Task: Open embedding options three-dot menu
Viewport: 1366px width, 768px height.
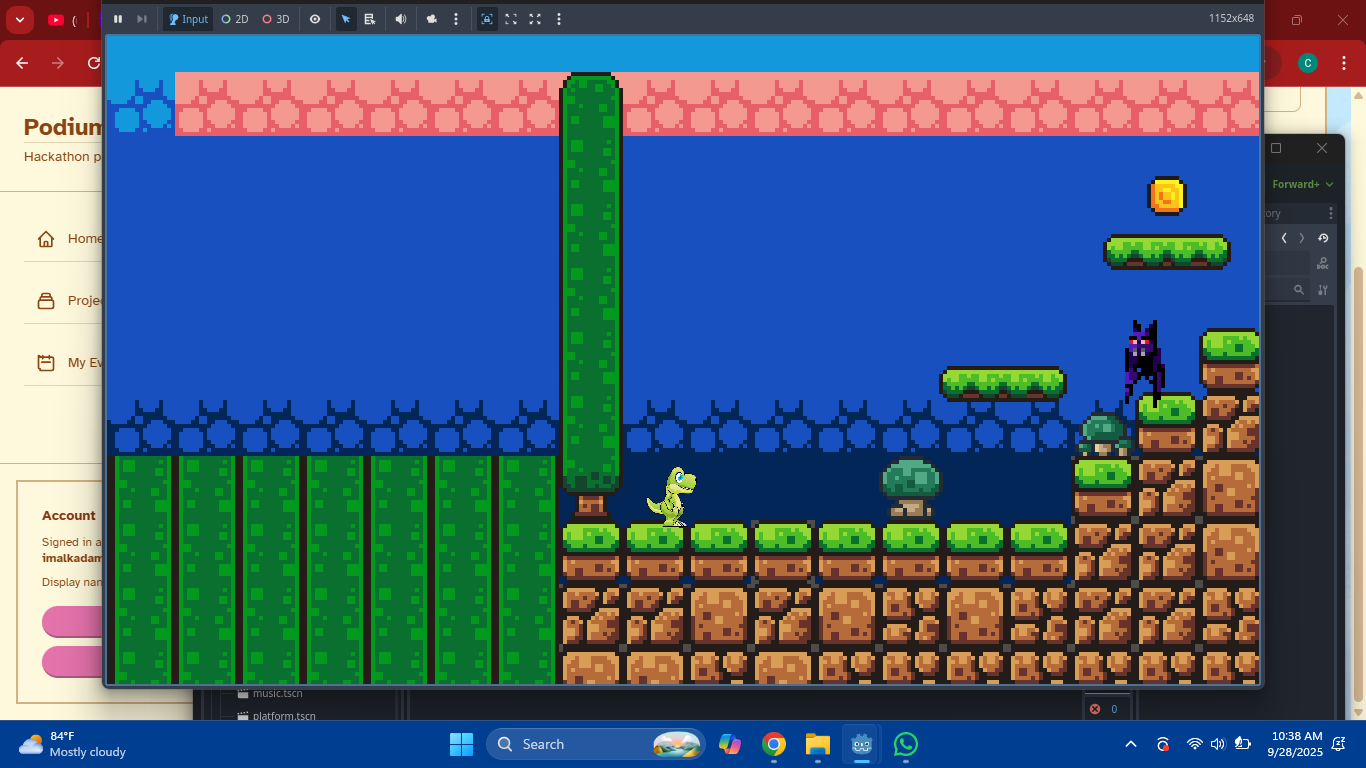Action: pyautogui.click(x=559, y=19)
